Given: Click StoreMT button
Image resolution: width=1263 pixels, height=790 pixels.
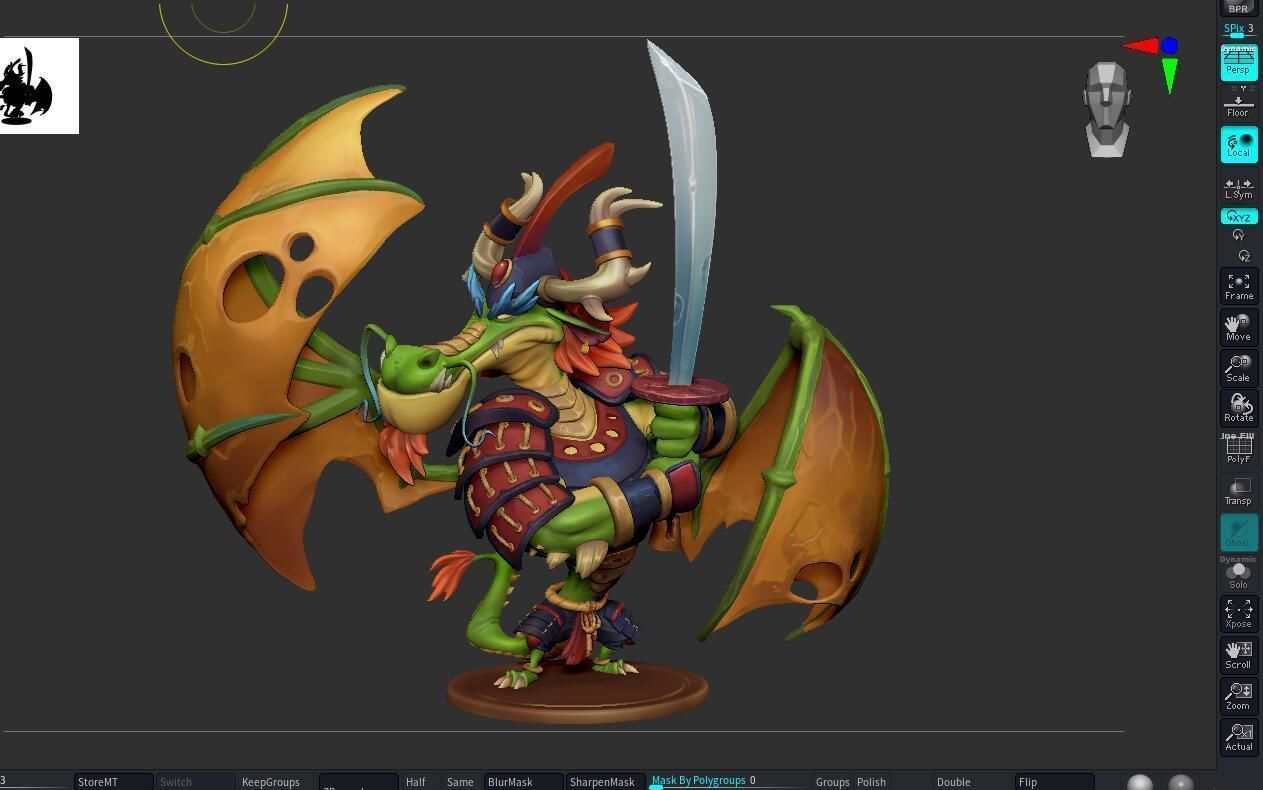Looking at the screenshot, I should click(113, 782).
